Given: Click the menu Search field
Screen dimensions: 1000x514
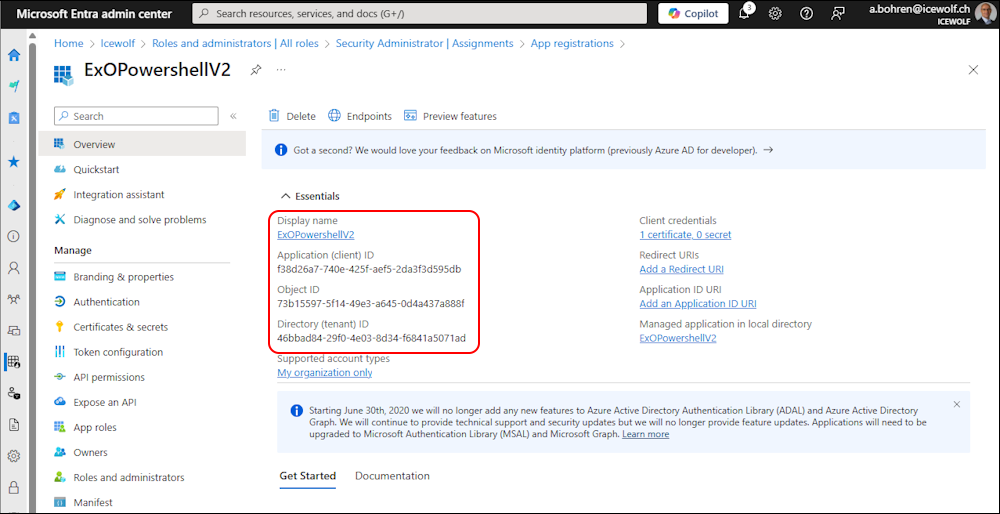Looking at the screenshot, I should [136, 116].
